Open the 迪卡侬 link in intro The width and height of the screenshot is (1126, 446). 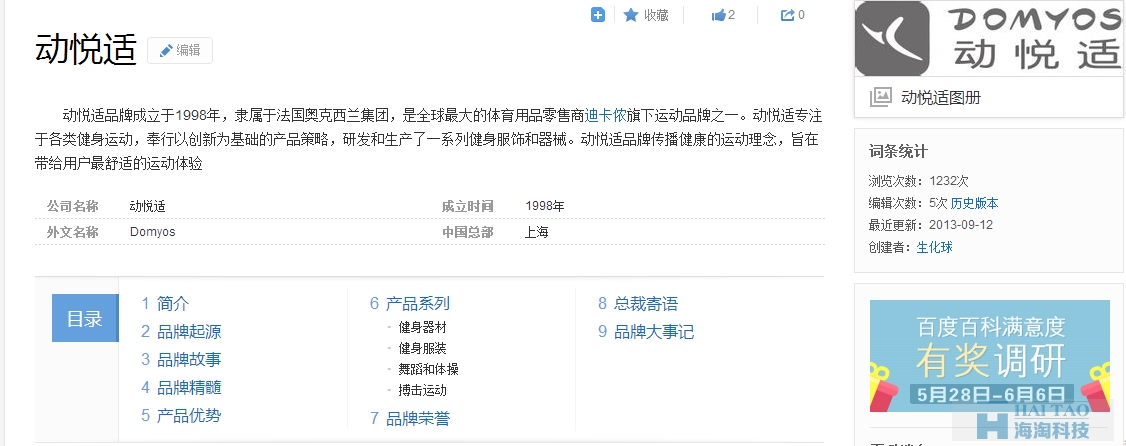(605, 116)
